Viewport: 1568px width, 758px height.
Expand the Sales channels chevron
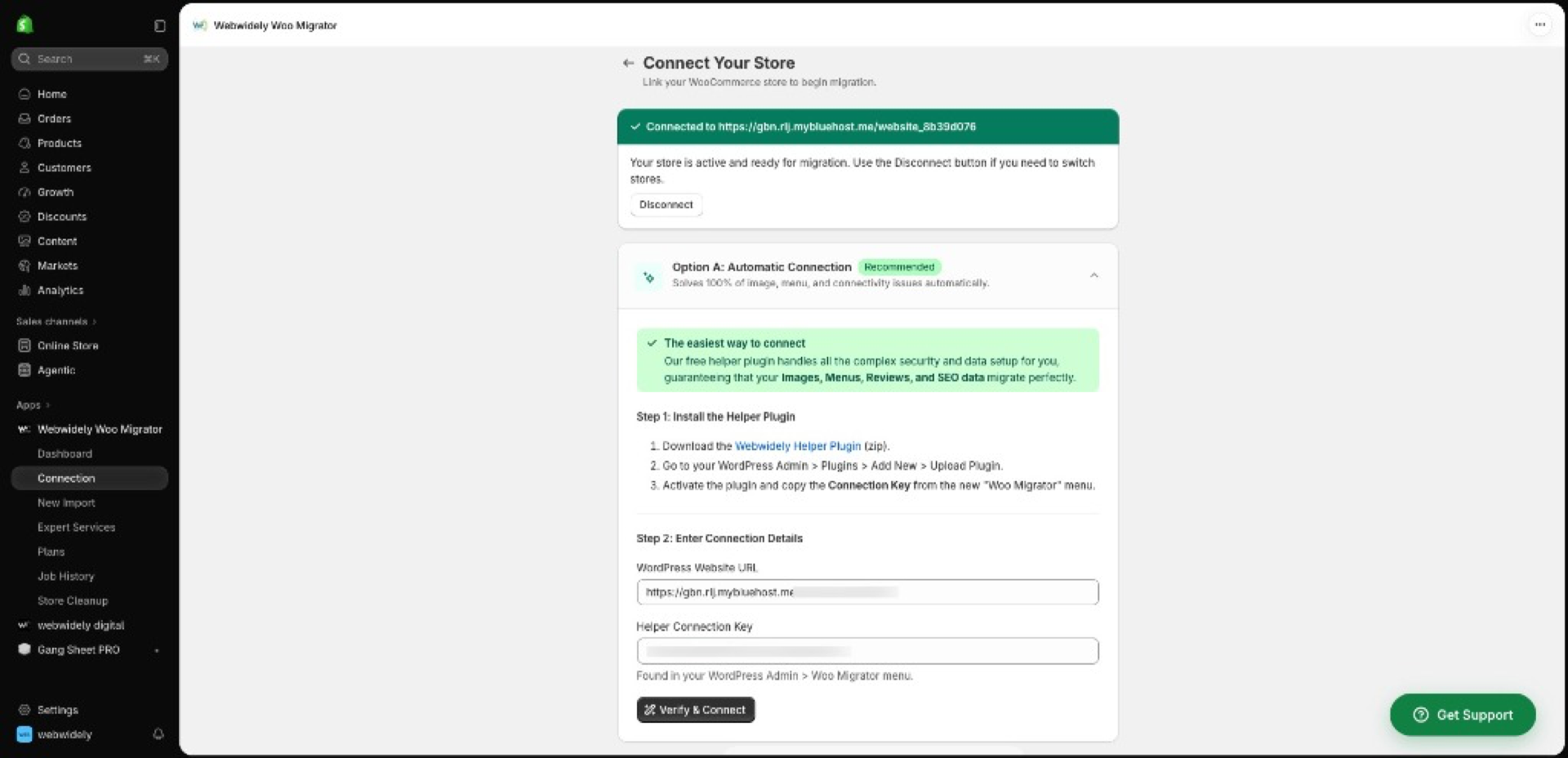(95, 322)
